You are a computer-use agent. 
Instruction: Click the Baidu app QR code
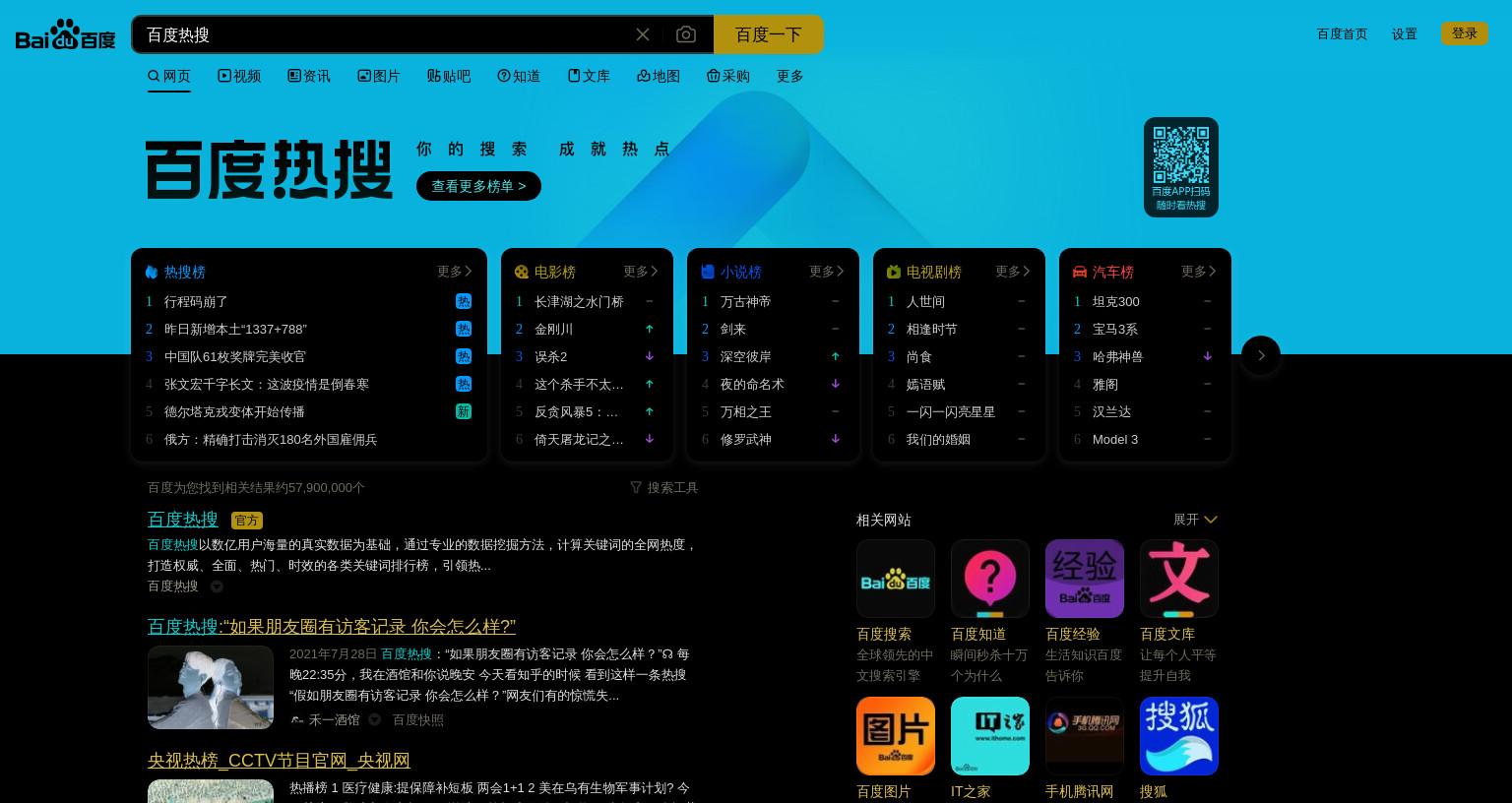click(1181, 154)
